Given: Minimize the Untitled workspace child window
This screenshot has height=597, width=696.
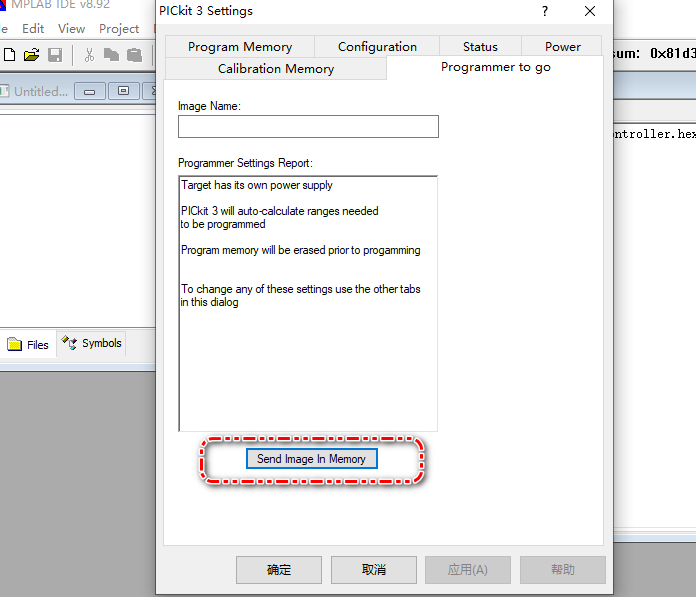Looking at the screenshot, I should click(x=90, y=91).
